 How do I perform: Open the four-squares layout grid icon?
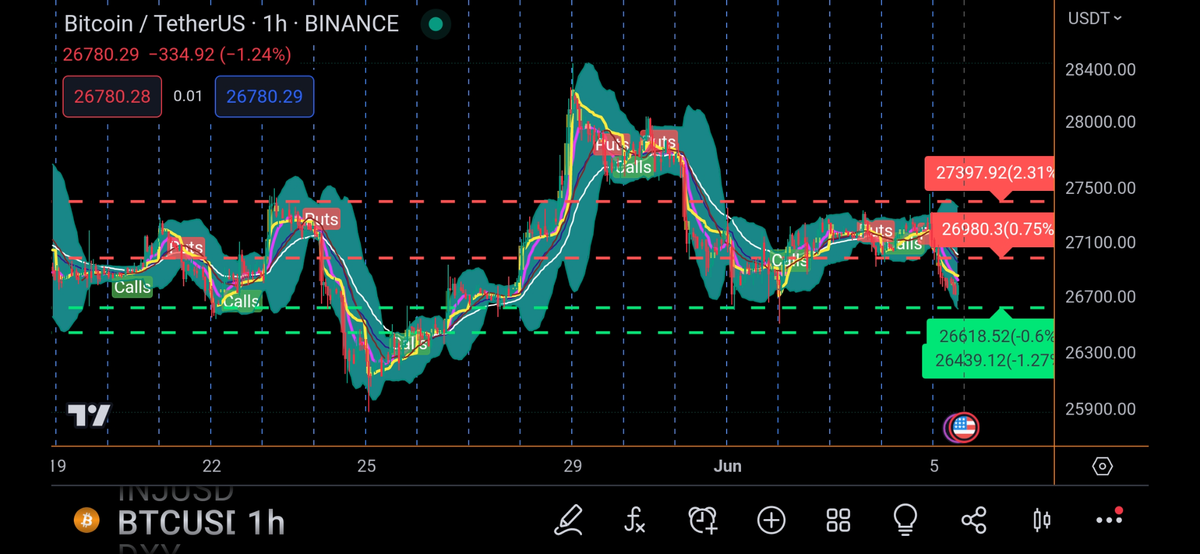(838, 519)
